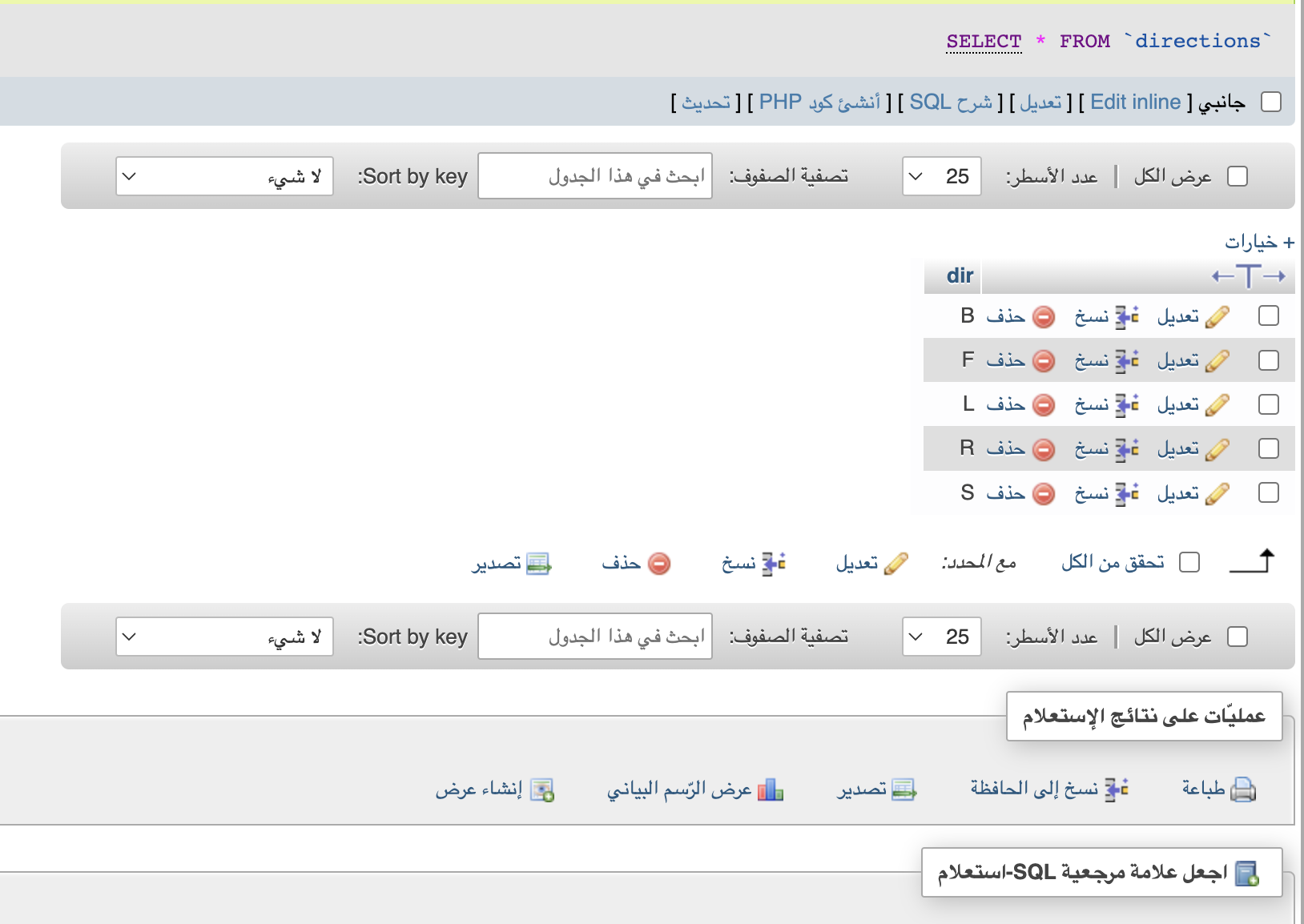
Task: Expand the '+ خيارات' options section
Action: pos(1259,242)
